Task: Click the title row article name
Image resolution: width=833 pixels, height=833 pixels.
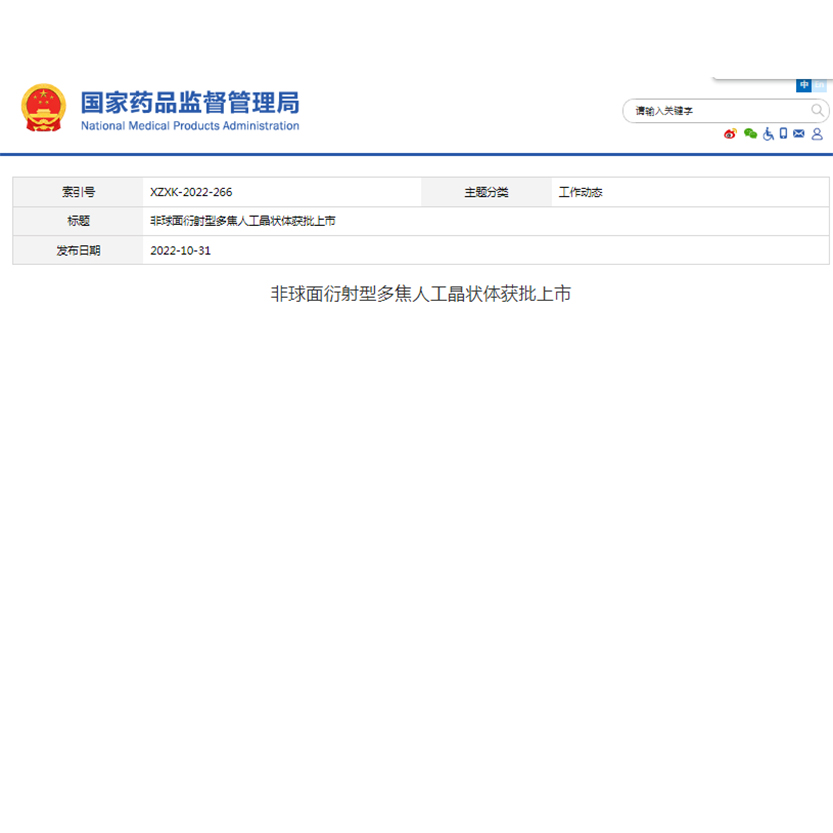Action: pyautogui.click(x=242, y=221)
